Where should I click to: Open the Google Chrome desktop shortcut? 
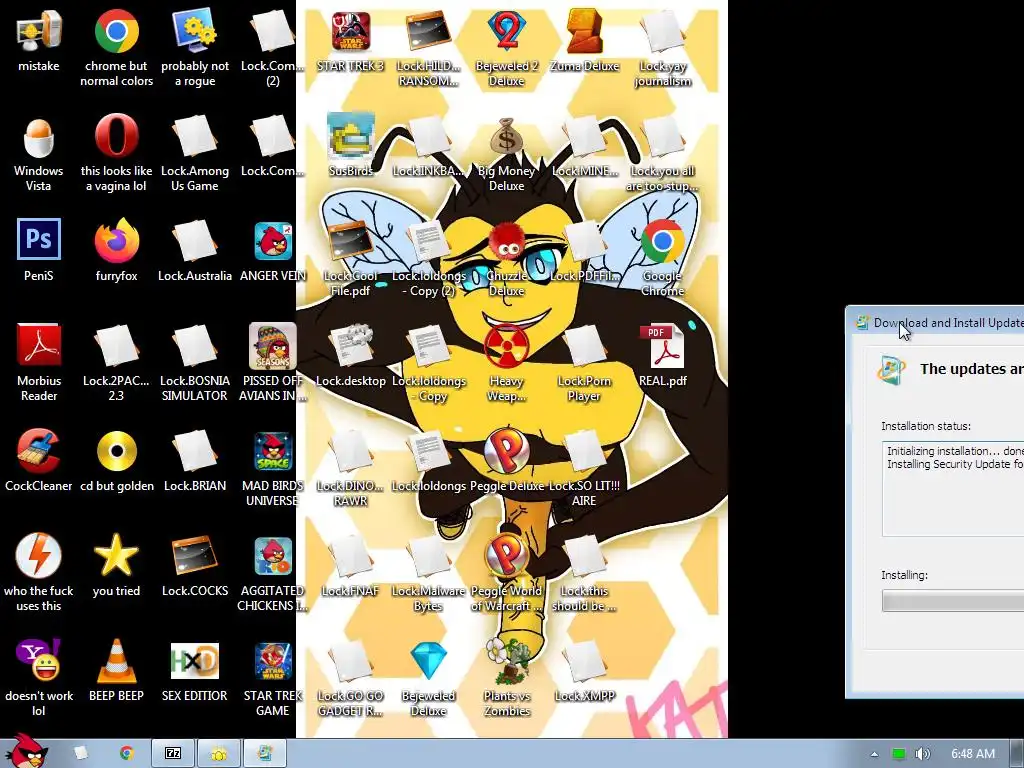(662, 241)
